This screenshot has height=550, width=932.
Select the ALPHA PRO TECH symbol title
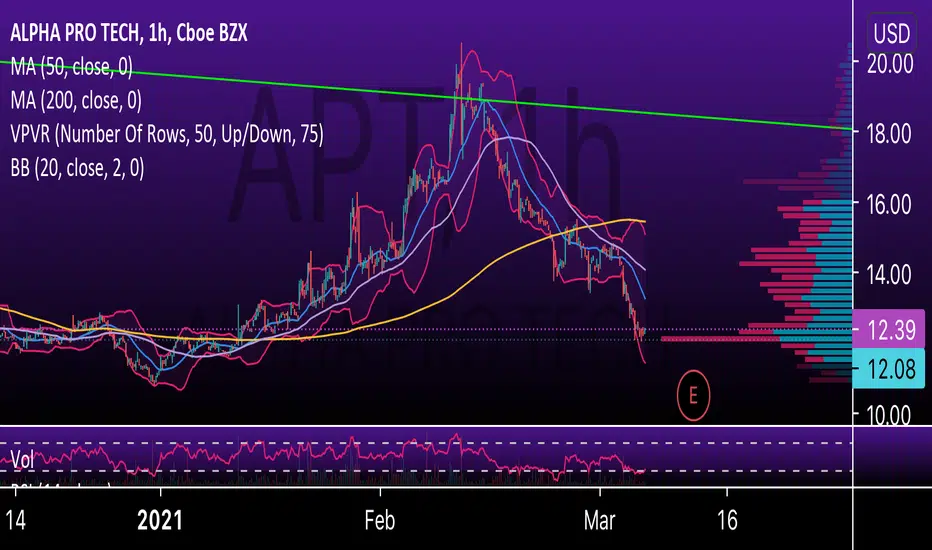[x=128, y=33]
